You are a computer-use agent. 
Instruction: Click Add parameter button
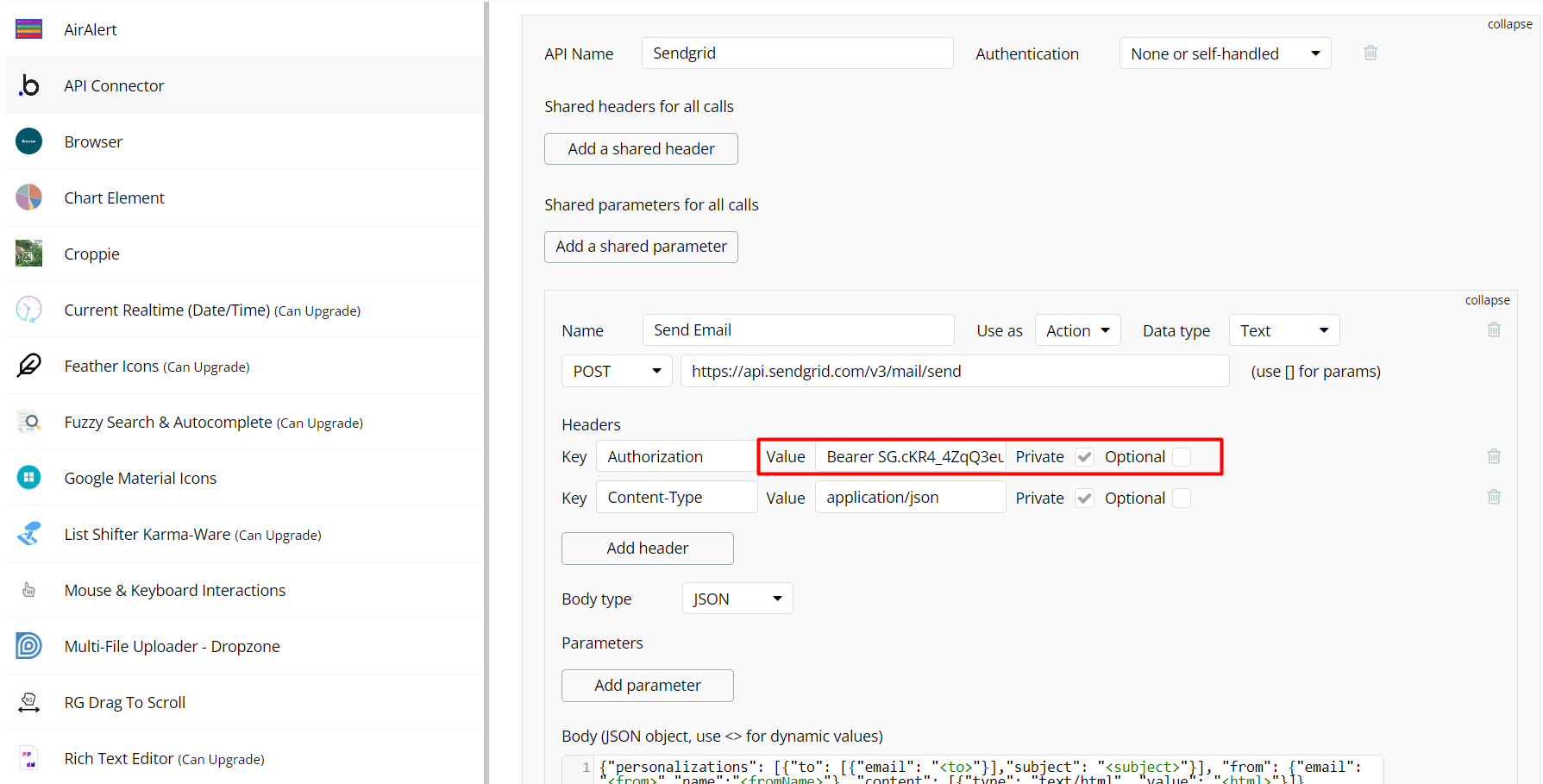(x=648, y=686)
